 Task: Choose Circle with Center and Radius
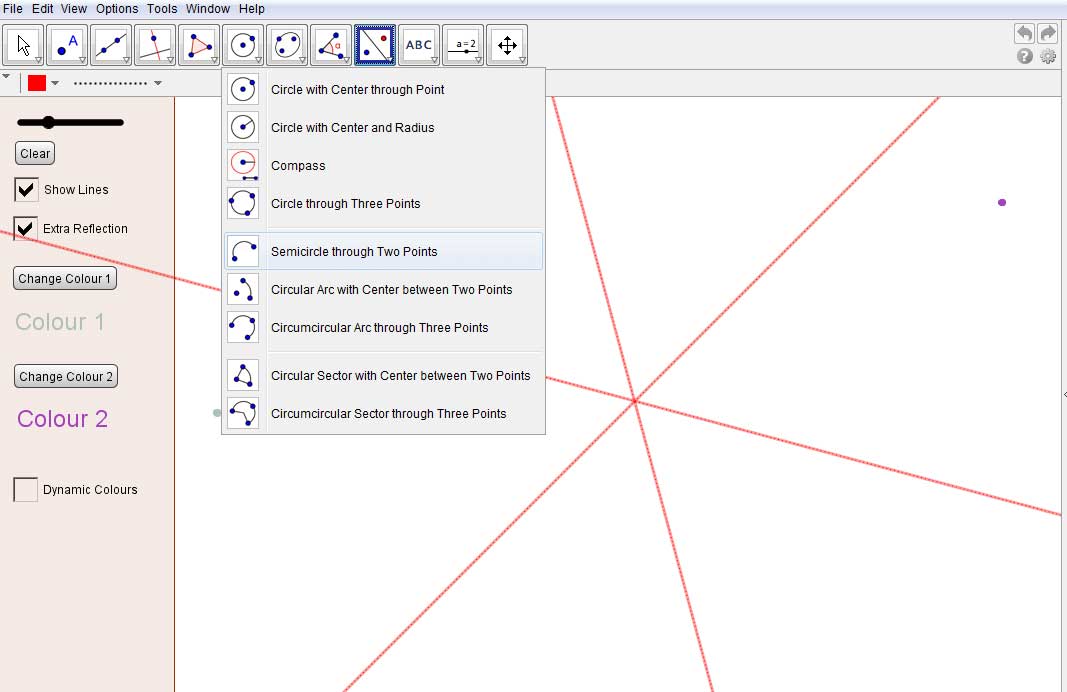pyautogui.click(x=352, y=127)
